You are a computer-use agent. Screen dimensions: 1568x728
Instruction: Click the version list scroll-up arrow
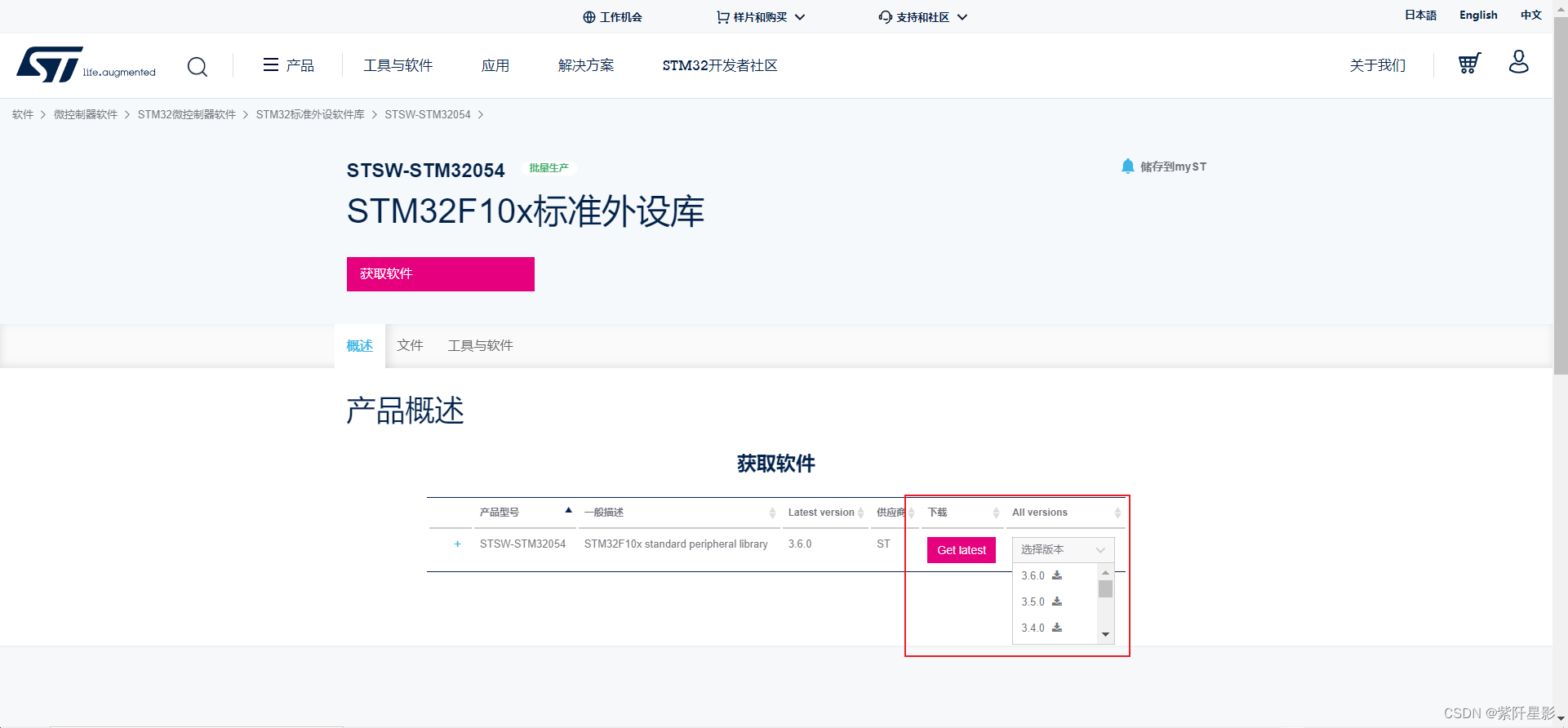(x=1105, y=572)
